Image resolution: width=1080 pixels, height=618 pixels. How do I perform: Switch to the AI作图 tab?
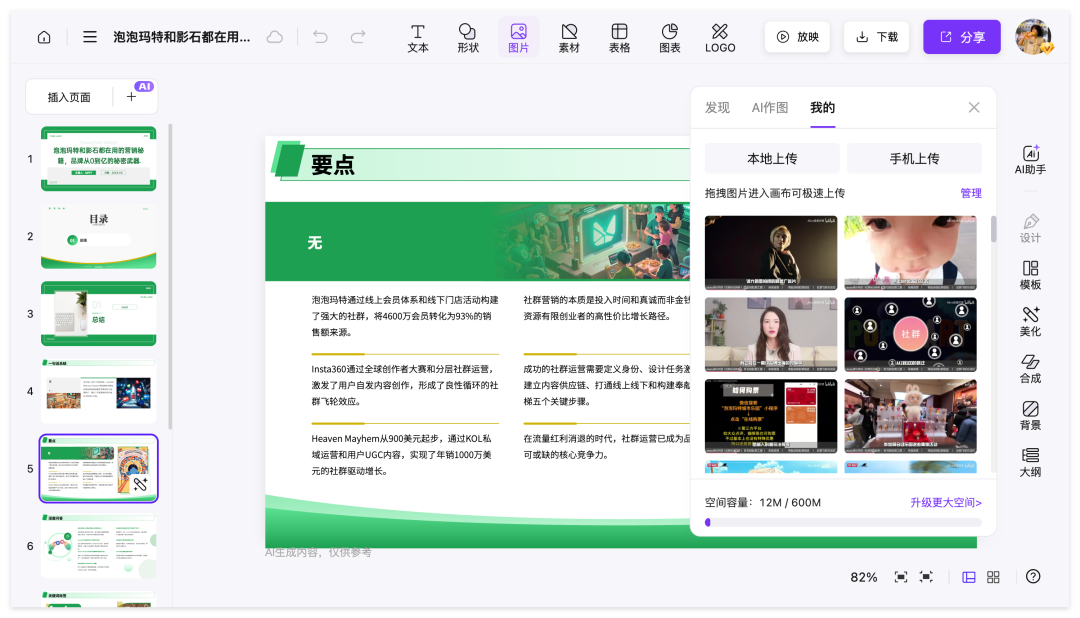771,107
